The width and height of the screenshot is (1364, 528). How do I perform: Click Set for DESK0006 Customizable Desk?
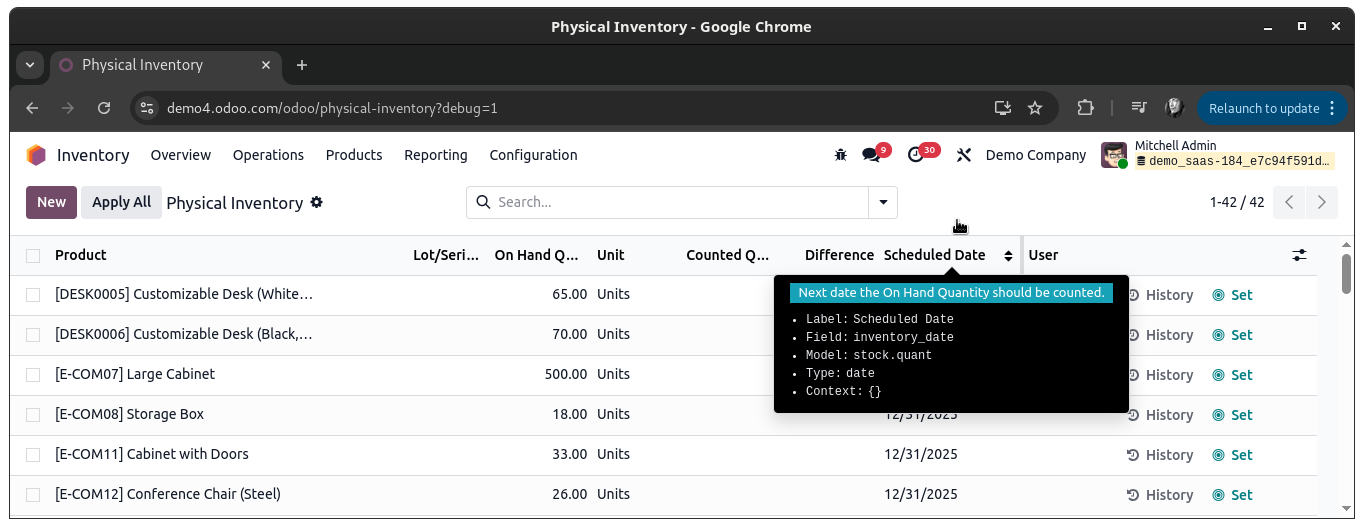1232,335
